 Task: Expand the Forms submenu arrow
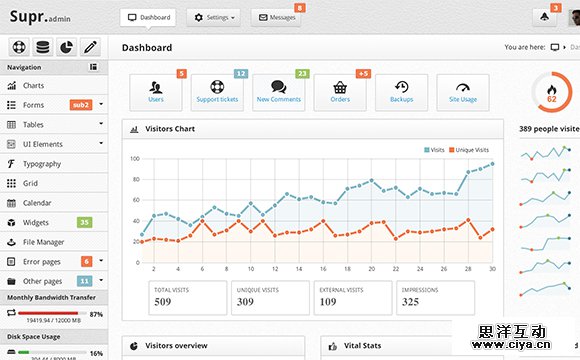101,104
